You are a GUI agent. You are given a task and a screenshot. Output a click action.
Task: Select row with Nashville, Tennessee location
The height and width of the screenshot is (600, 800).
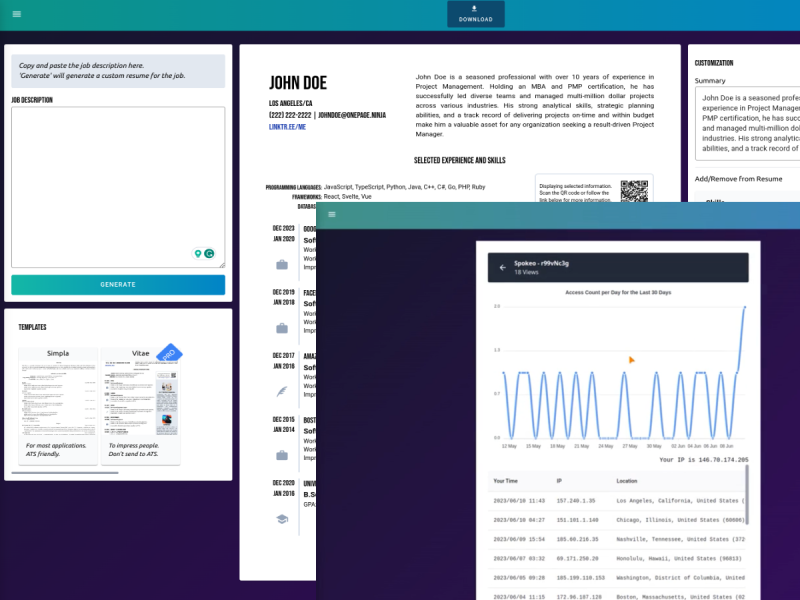coord(616,539)
